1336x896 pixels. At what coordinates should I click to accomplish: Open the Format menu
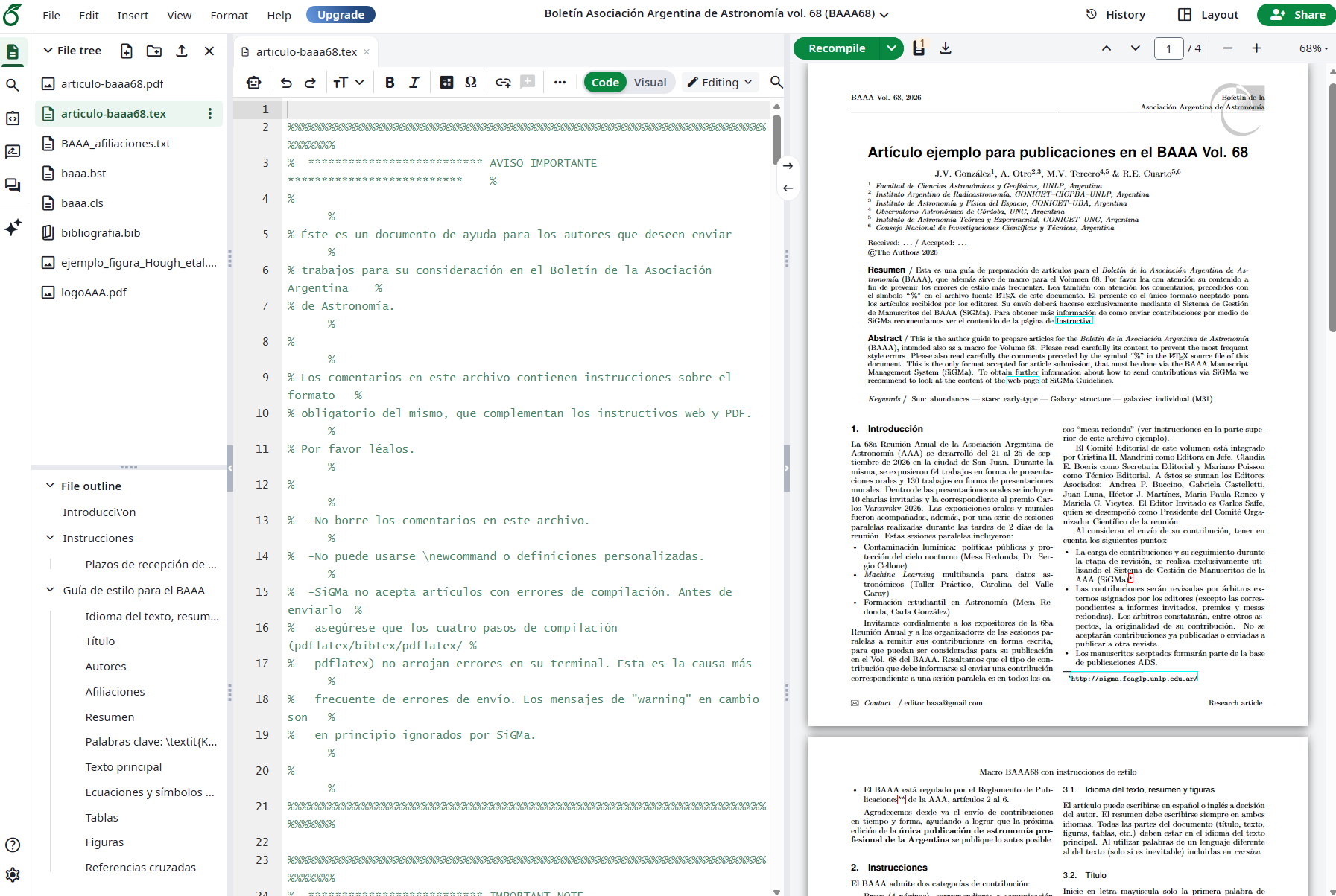pyautogui.click(x=229, y=15)
